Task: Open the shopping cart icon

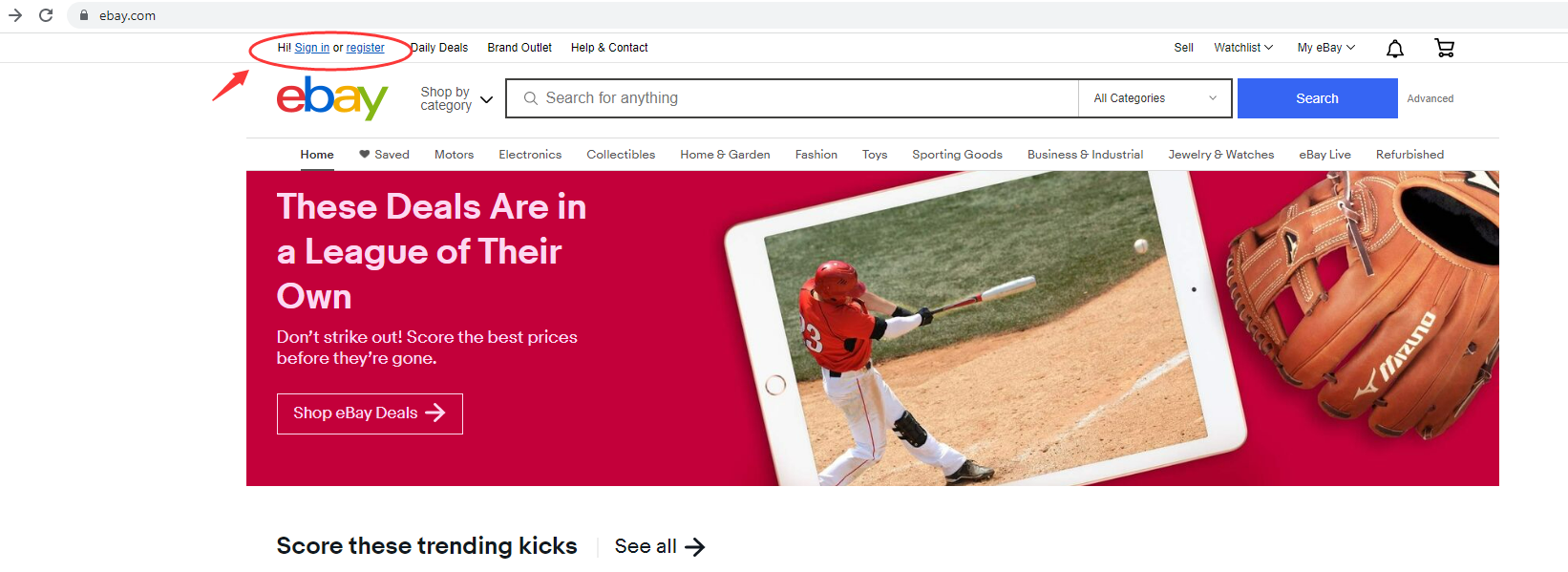Action: [1445, 48]
